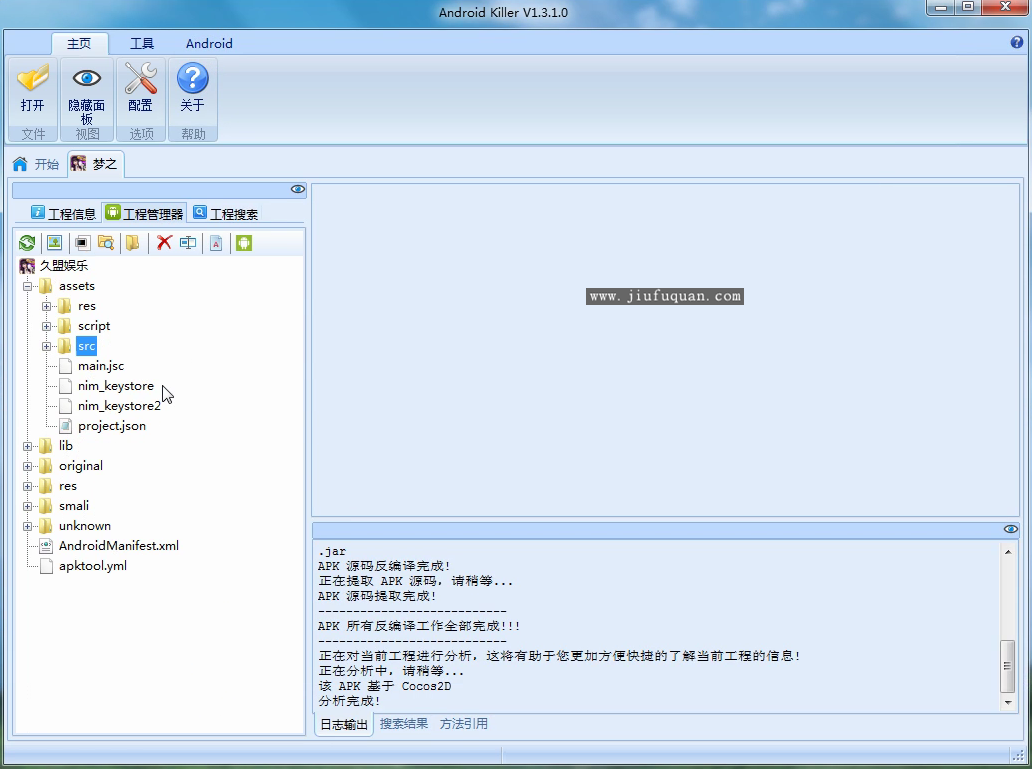The height and width of the screenshot is (769, 1032).
Task: Expand the top-level res folder node
Action: coord(28,487)
